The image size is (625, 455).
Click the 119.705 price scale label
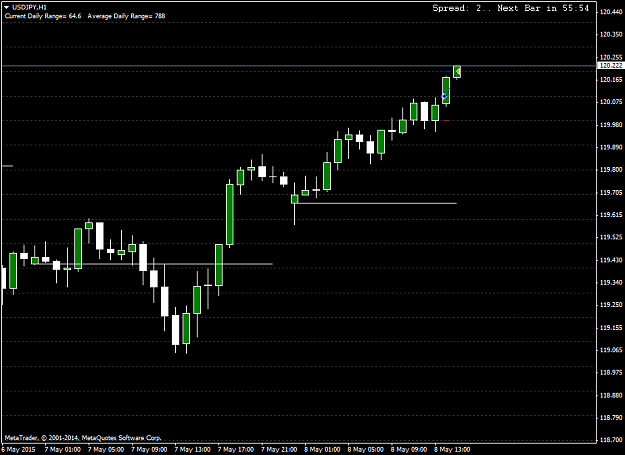pyautogui.click(x=611, y=192)
